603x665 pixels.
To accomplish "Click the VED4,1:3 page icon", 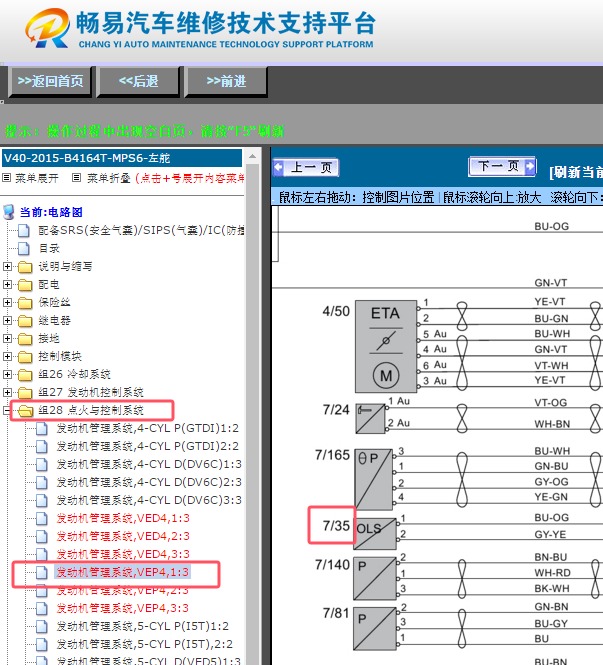I will (42, 518).
